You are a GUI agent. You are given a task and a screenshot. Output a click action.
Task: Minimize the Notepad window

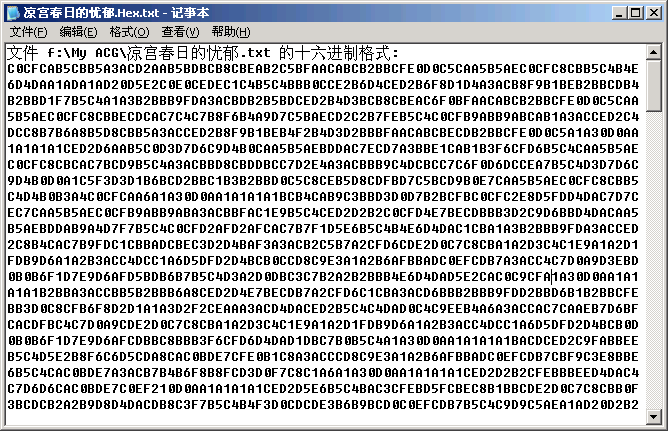coord(619,13)
